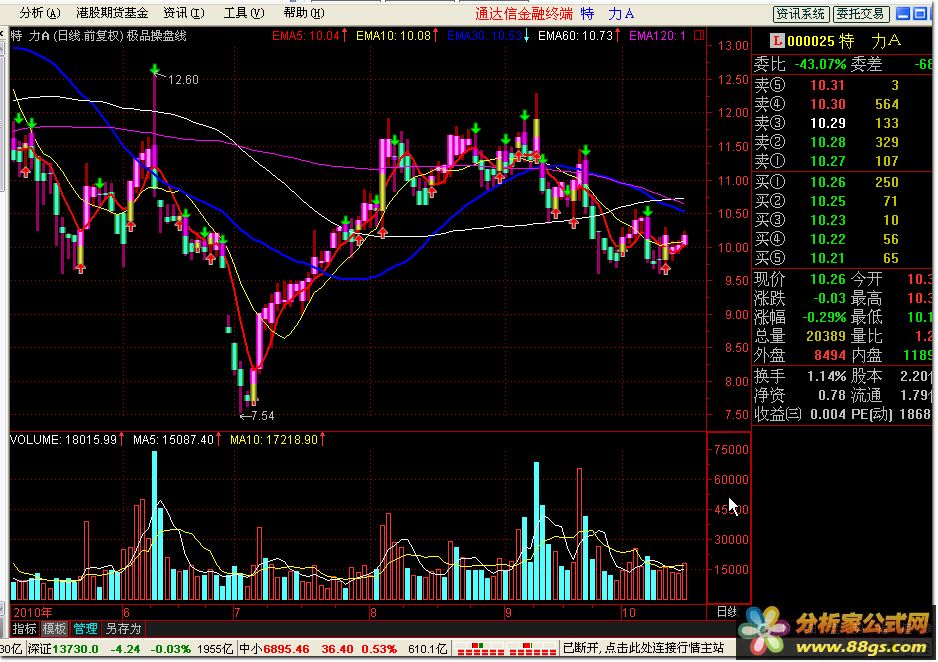Click the 13.00 price axis label

pyautogui.click(x=733, y=46)
